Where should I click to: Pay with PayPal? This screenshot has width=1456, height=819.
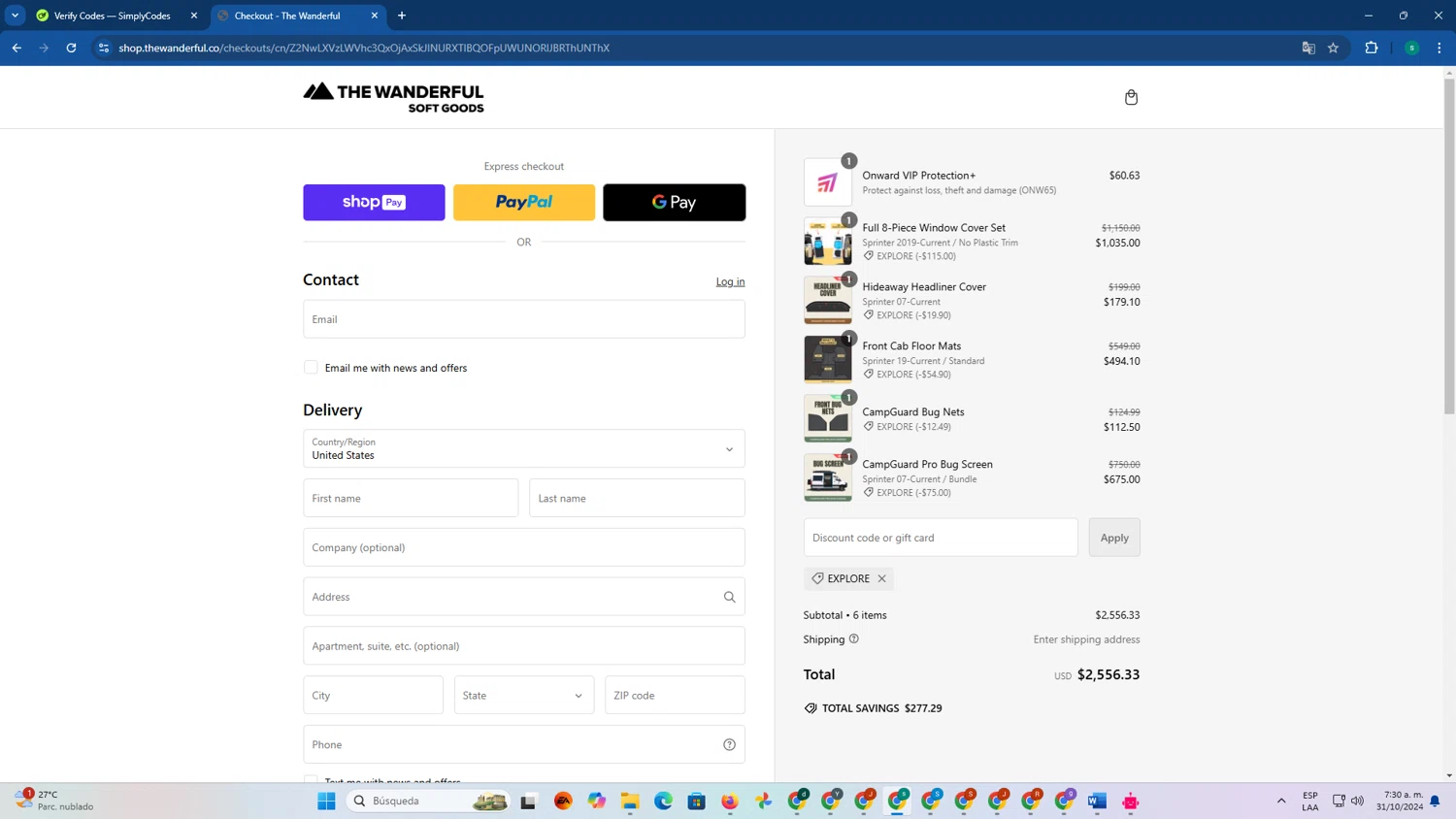[524, 202]
